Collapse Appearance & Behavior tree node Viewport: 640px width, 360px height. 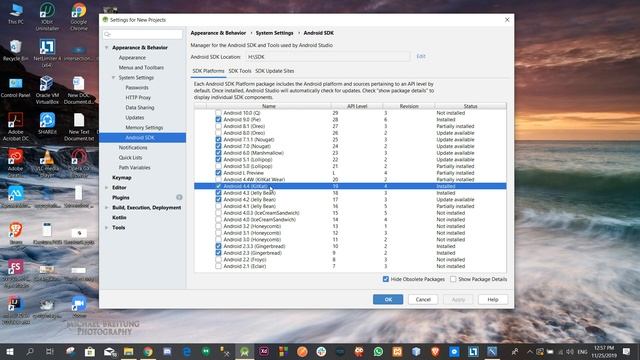[107, 48]
